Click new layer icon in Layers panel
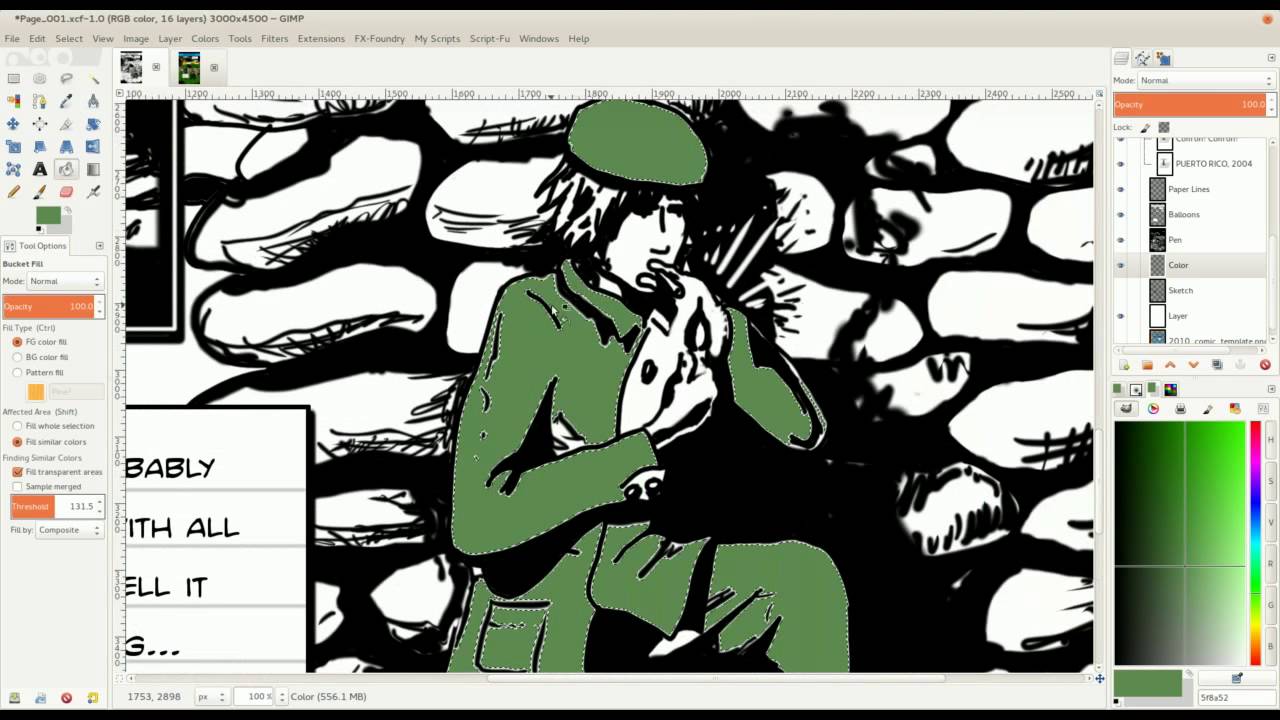Screen dimensions: 1280x720 (1123, 365)
